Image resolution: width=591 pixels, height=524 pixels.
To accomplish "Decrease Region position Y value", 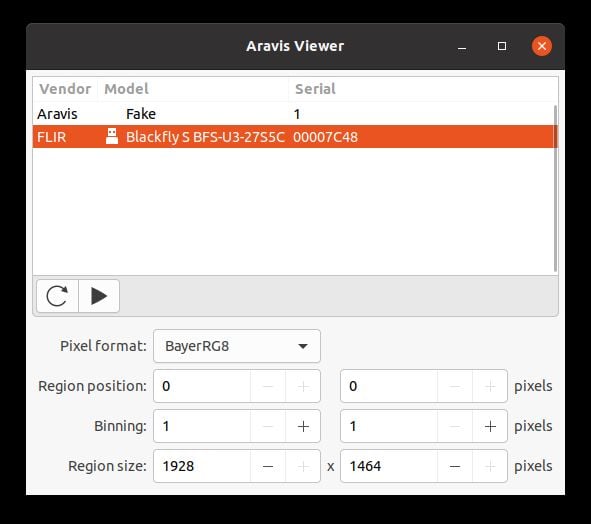I will [455, 386].
